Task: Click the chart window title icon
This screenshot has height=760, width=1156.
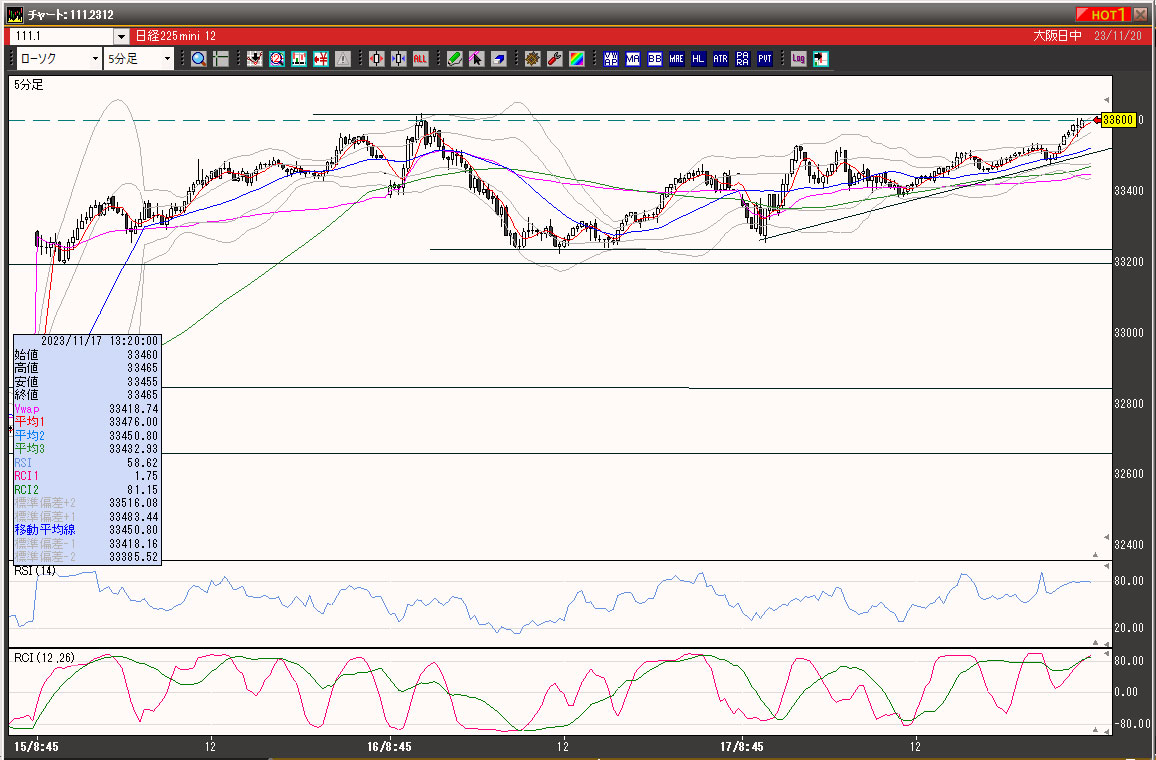Action: (15, 14)
